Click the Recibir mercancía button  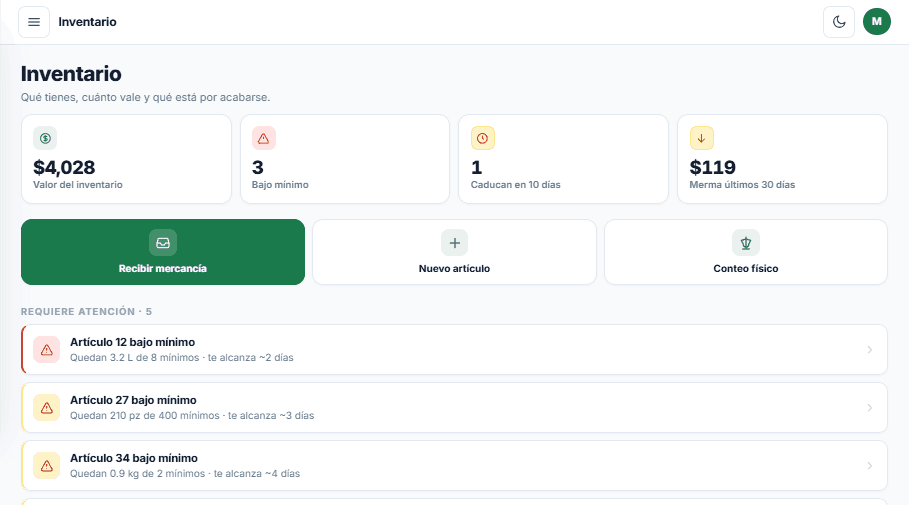coord(163,252)
